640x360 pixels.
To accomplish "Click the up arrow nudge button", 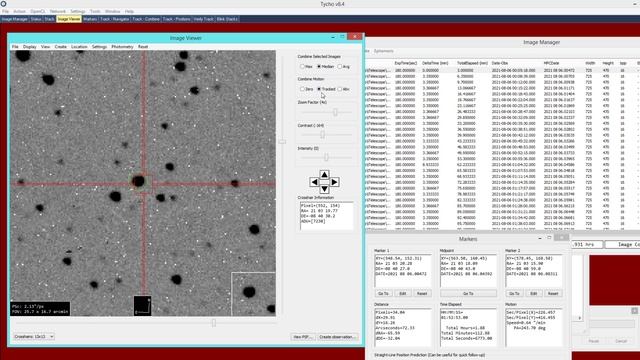I will click(x=324, y=175).
